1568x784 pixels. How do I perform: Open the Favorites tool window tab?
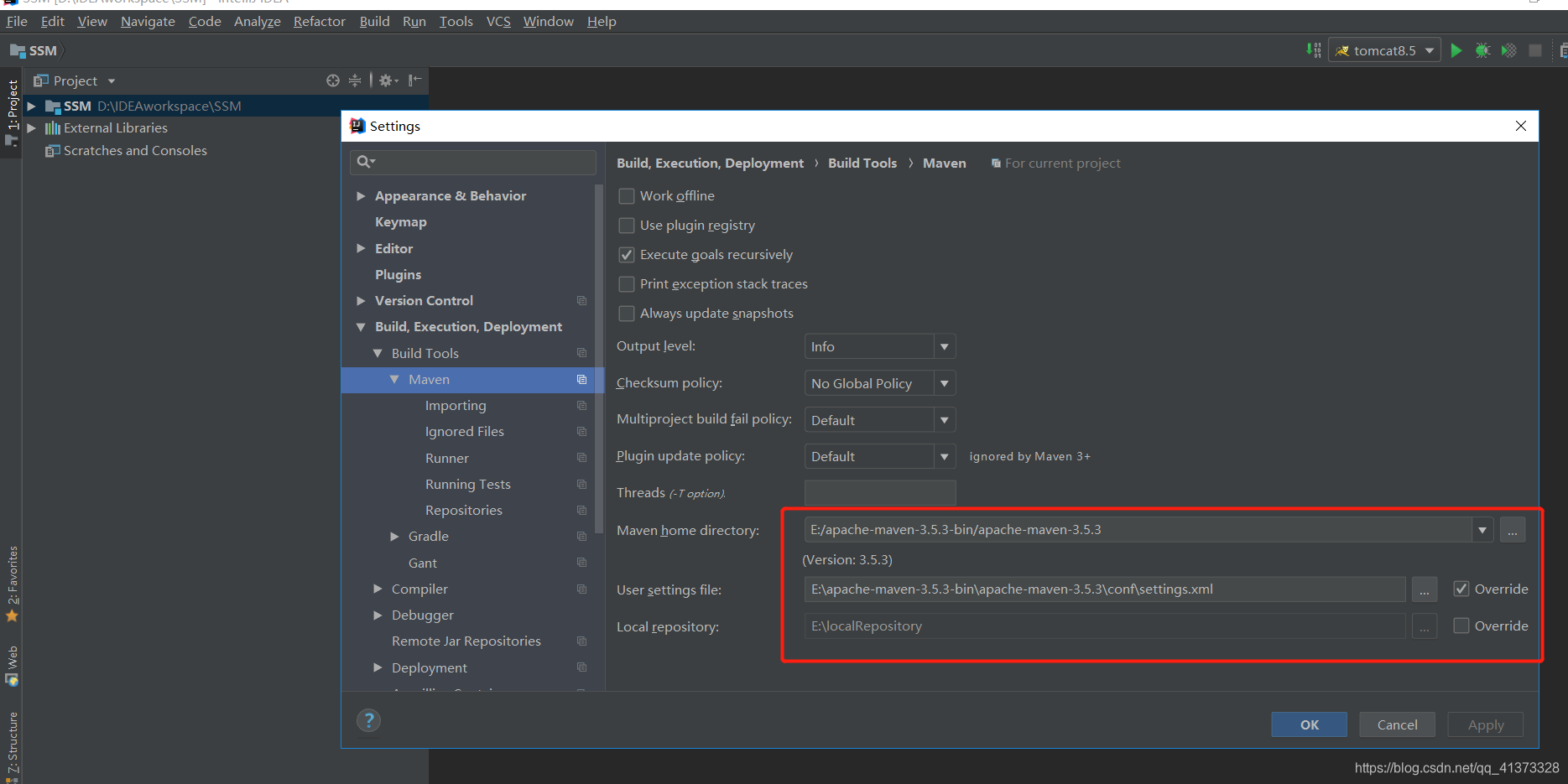click(x=12, y=584)
